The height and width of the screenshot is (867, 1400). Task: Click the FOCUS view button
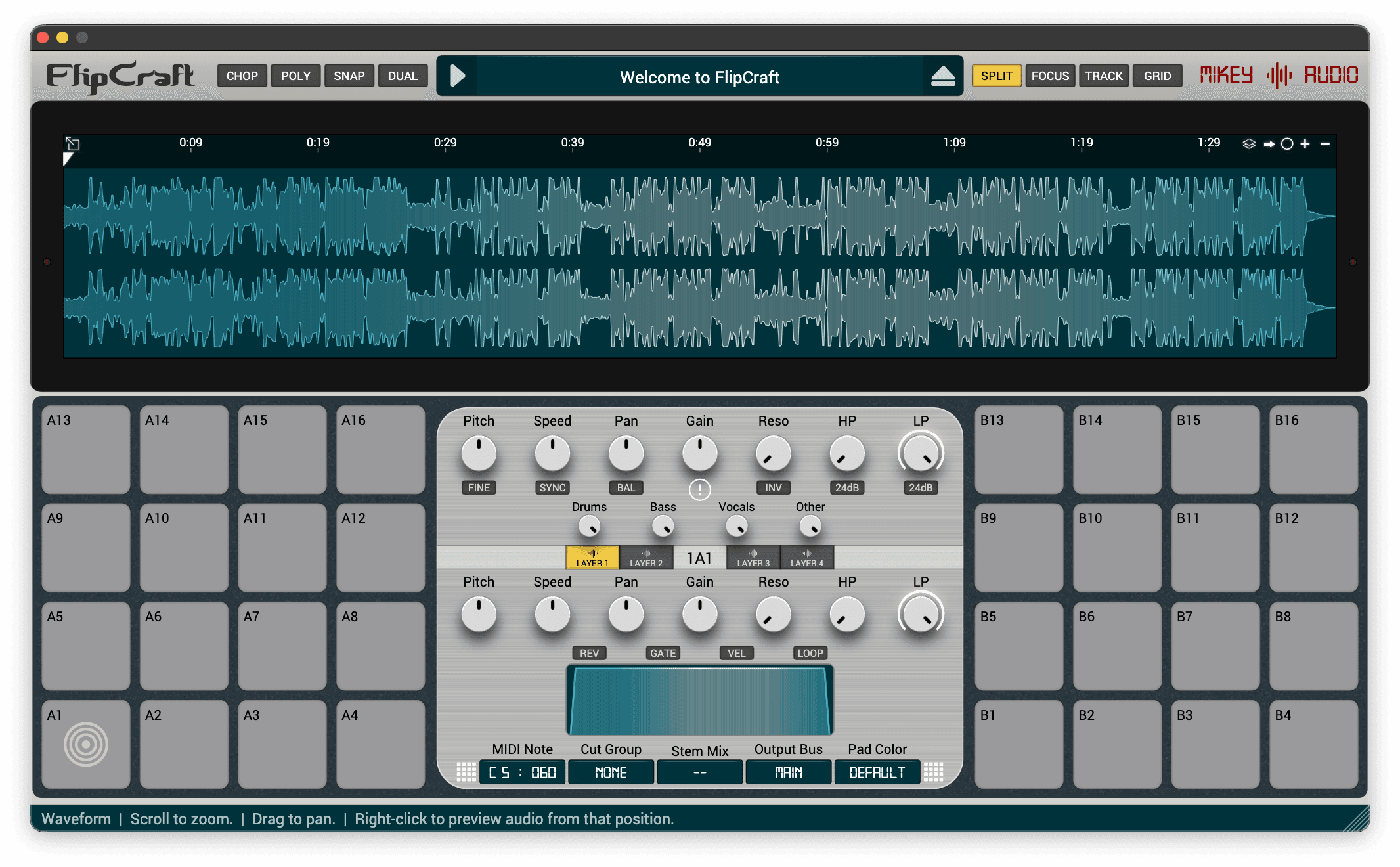coord(1050,76)
